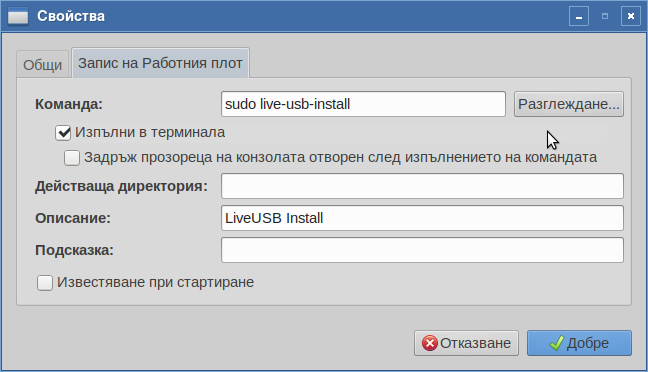Click the Команда: label
The width and height of the screenshot is (648, 372).
[69, 104]
